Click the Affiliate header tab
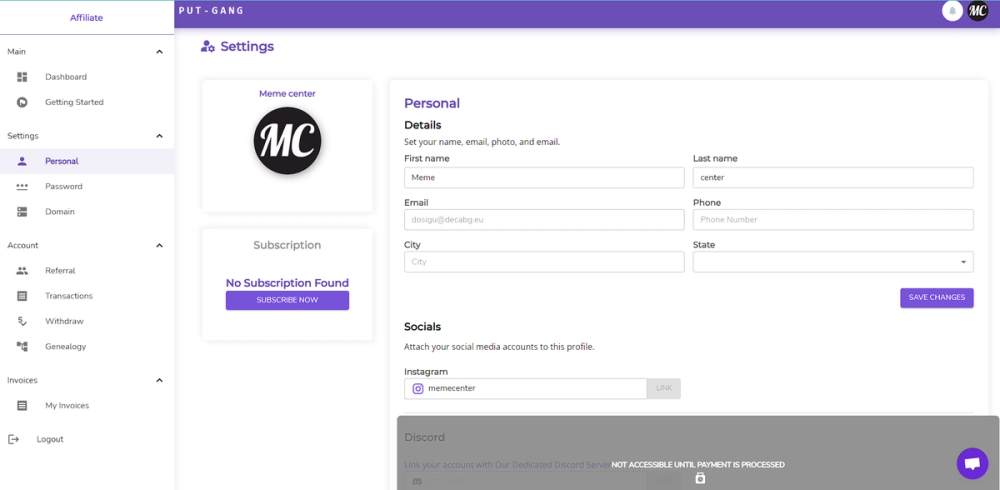The height and width of the screenshot is (490, 1000). tap(87, 18)
